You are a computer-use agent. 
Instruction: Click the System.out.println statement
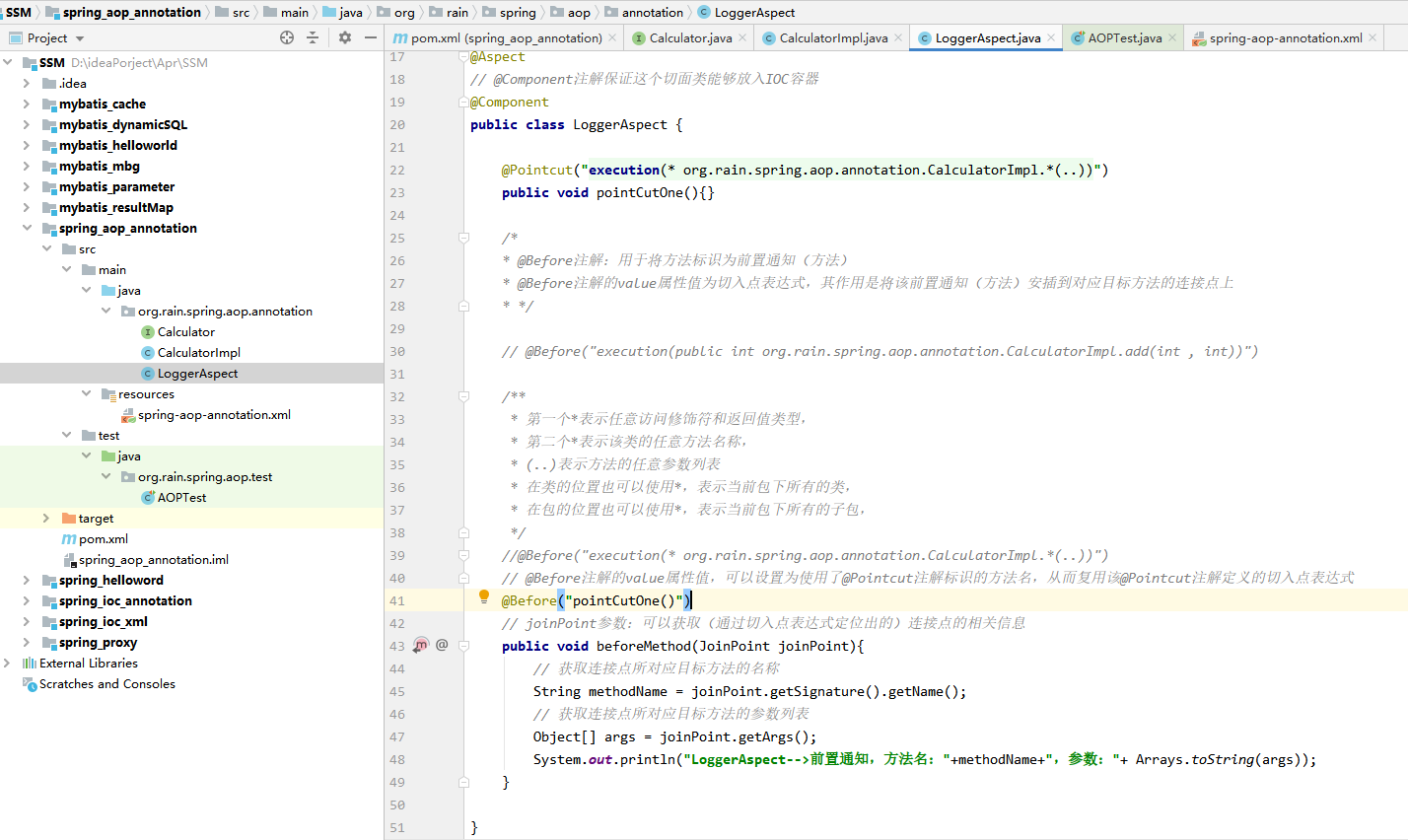925,759
